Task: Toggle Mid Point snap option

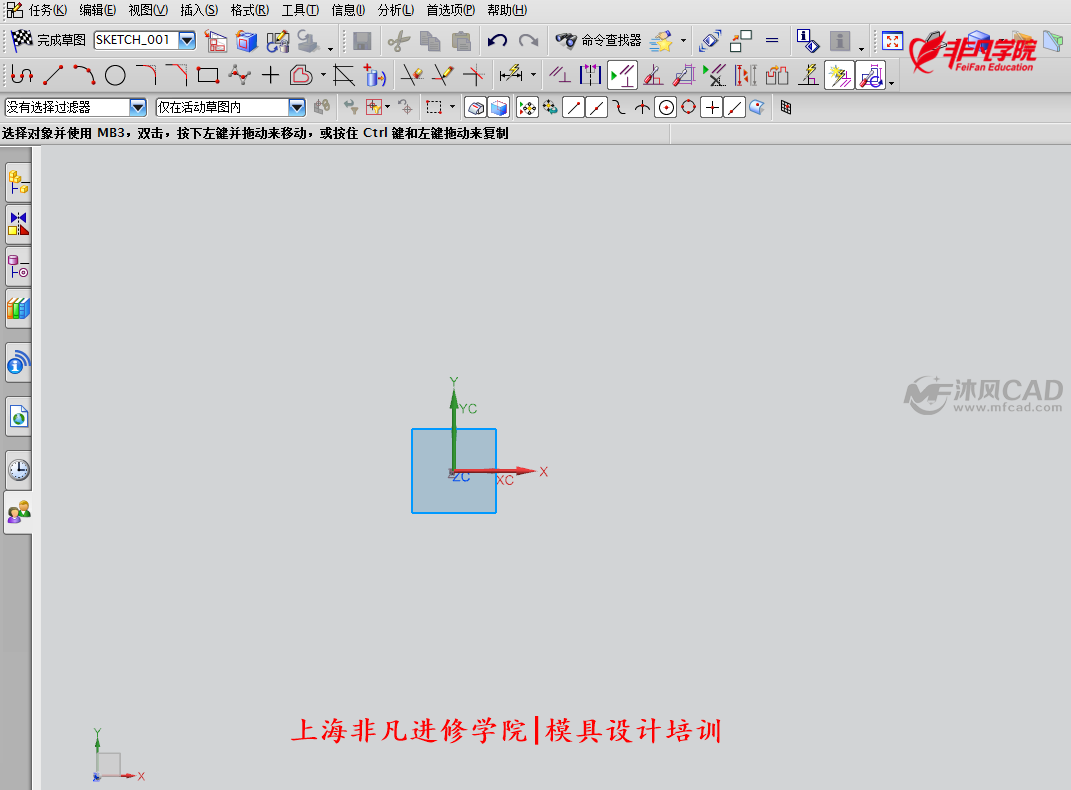Action: coord(596,108)
